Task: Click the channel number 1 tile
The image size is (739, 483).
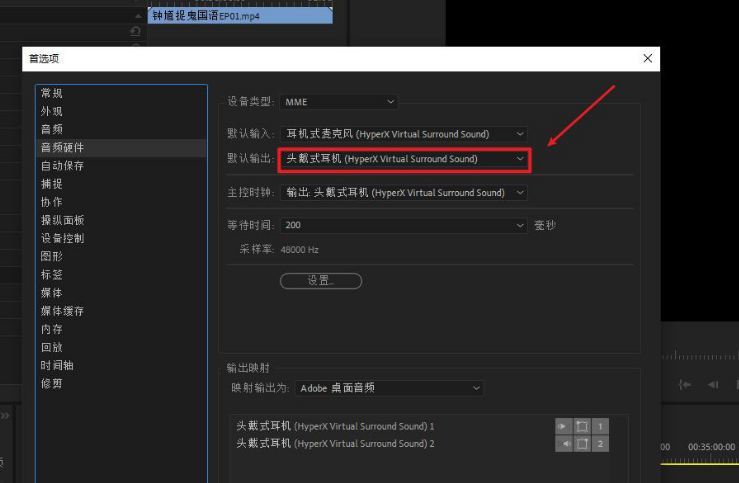Action: (x=600, y=426)
